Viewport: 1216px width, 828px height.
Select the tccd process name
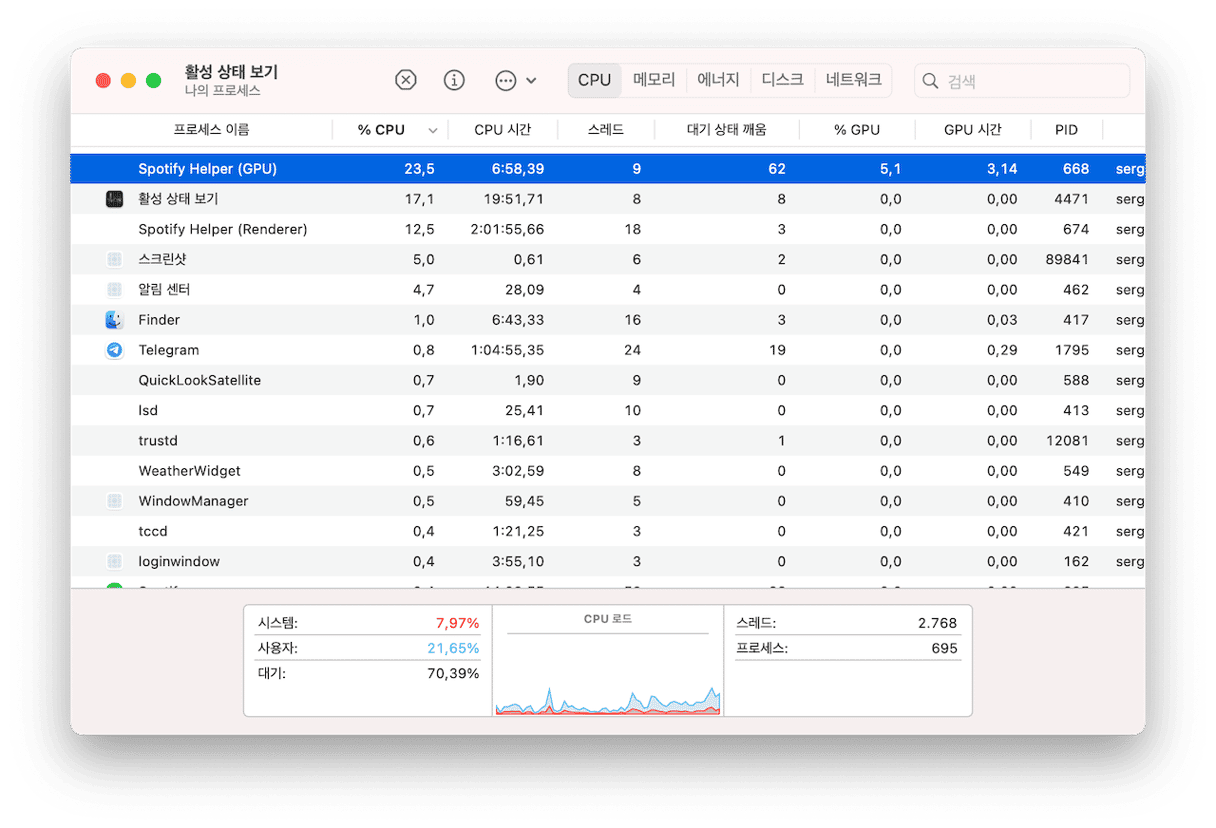click(153, 531)
